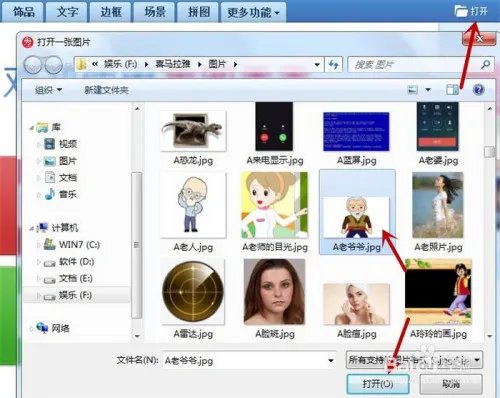Collapse the 库 tree node
This screenshot has width=500, height=398.
coord(32,128)
